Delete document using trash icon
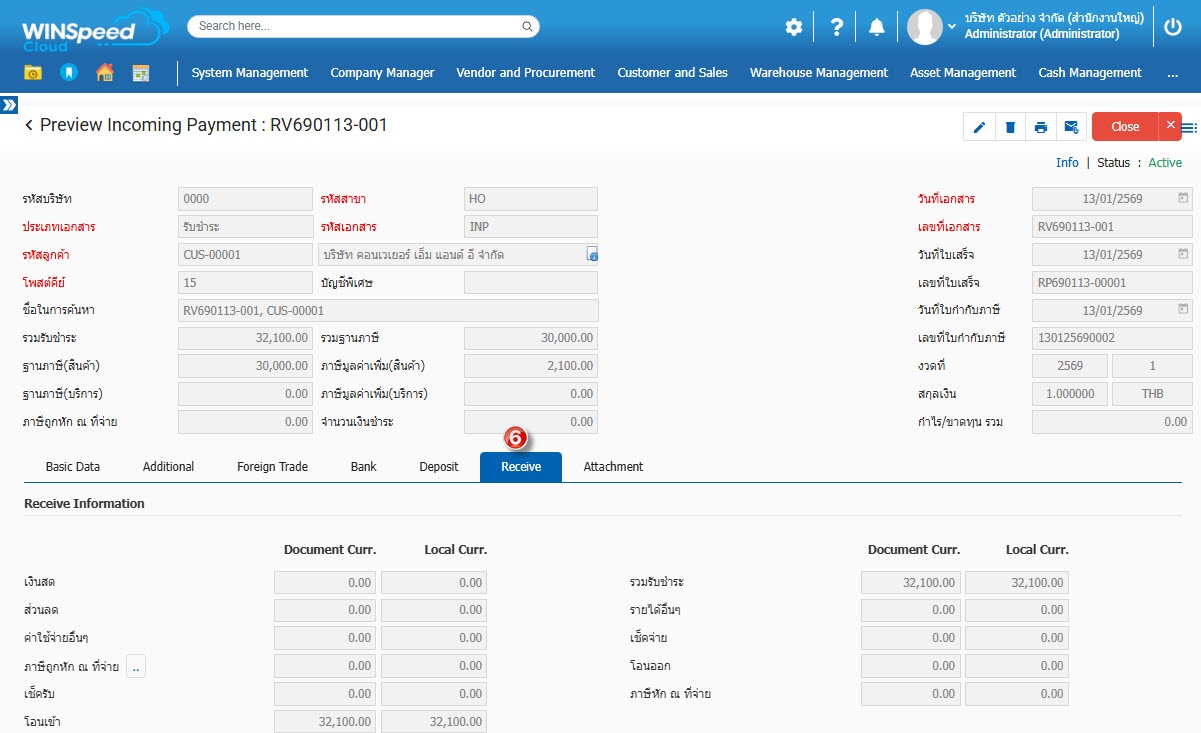Image resolution: width=1201 pixels, height=733 pixels. click(1010, 127)
